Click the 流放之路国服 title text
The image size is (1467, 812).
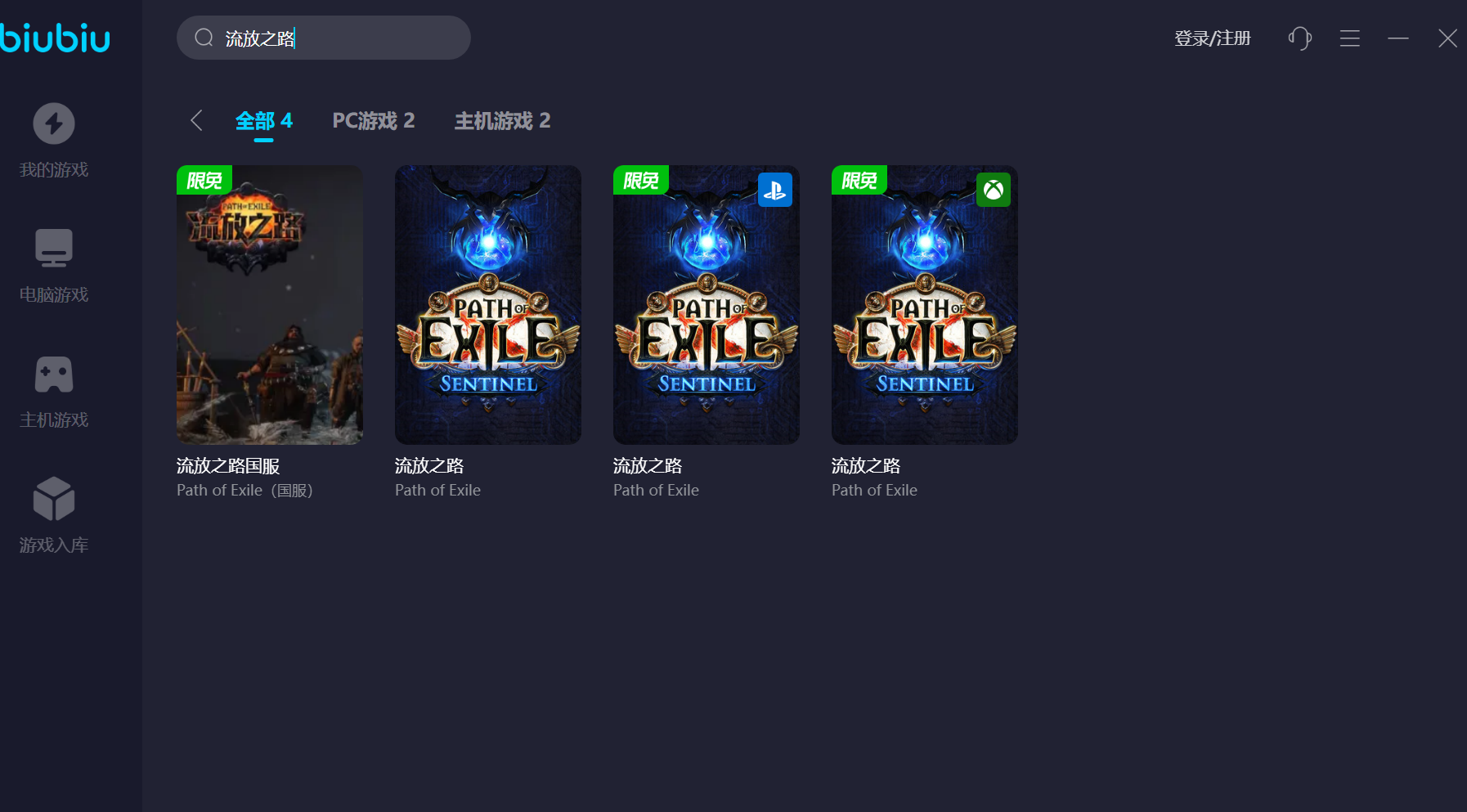click(x=228, y=466)
